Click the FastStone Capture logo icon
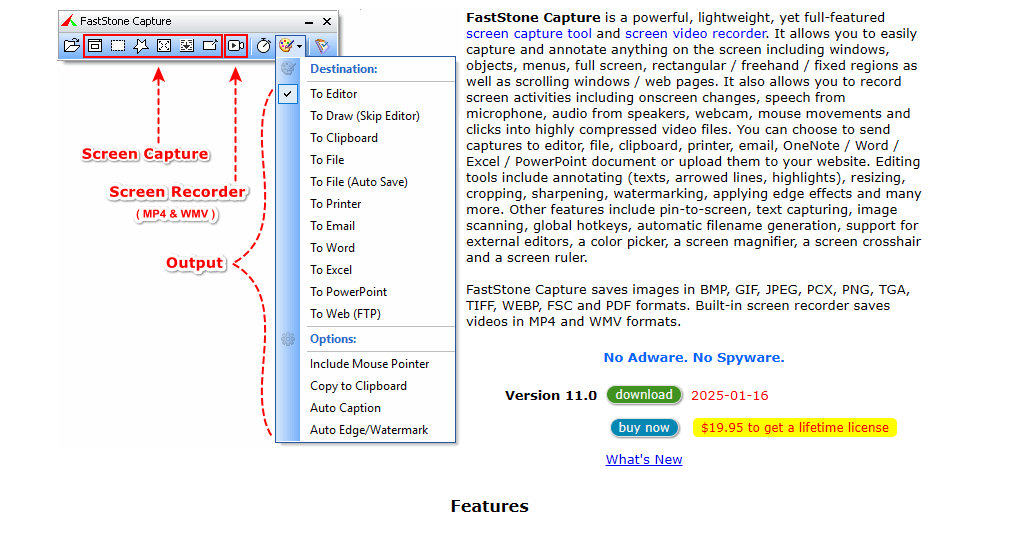The image size is (1036, 537). click(x=69, y=21)
